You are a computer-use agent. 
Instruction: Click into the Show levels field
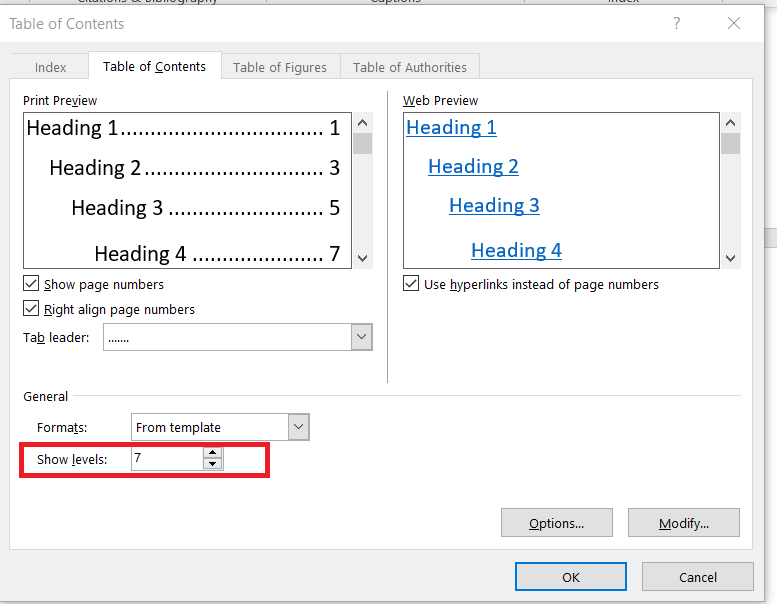click(167, 459)
